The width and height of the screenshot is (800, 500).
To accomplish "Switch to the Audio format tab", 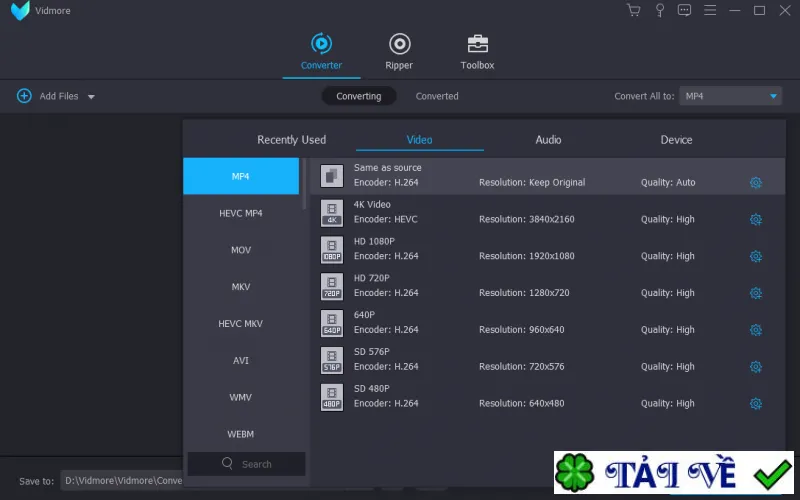I will [x=548, y=140].
